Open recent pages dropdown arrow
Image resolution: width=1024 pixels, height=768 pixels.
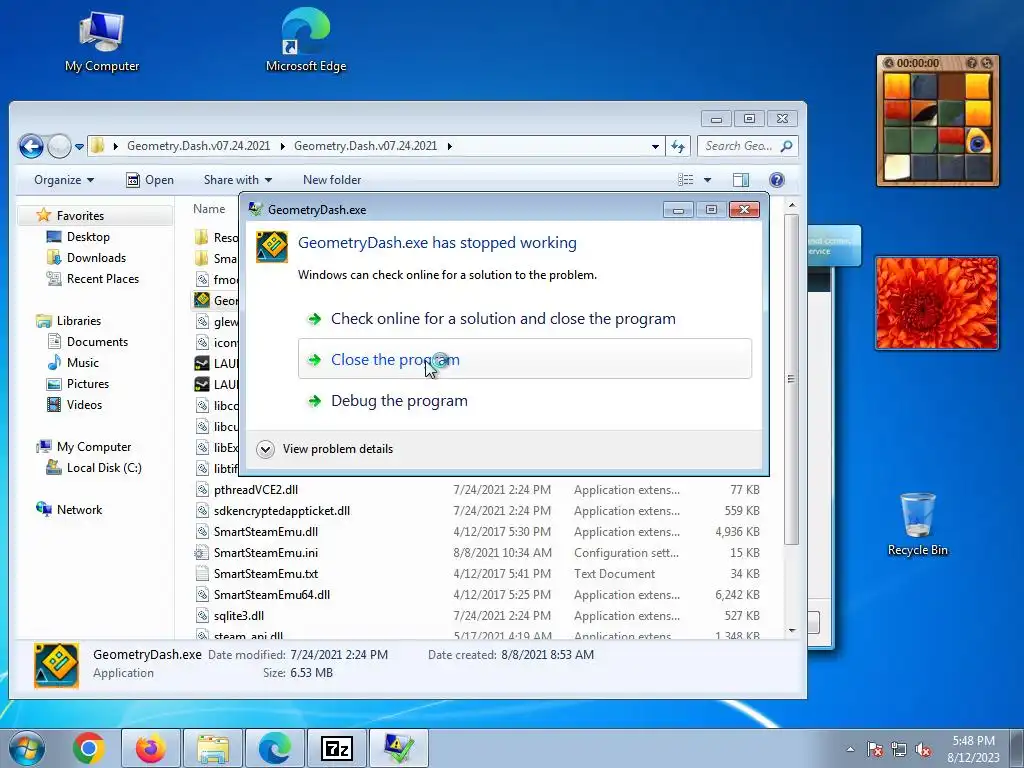coord(79,147)
